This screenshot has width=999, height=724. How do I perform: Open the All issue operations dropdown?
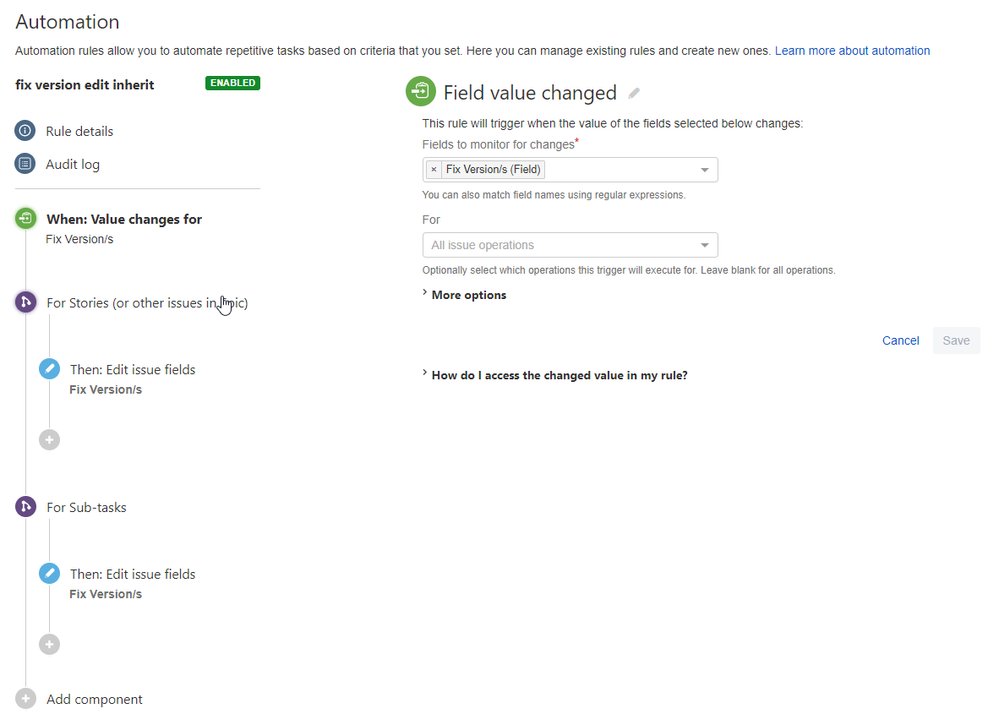click(570, 245)
